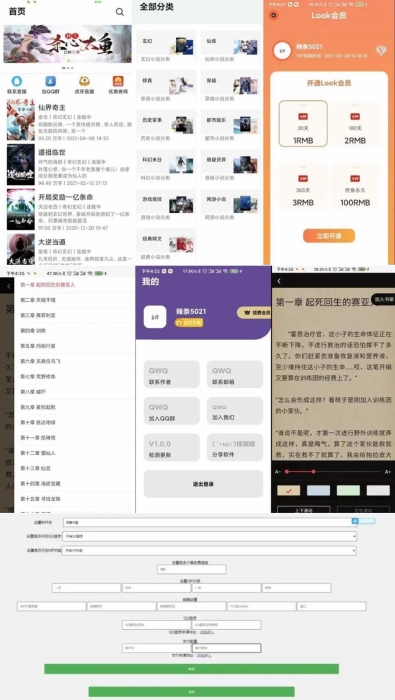Open the VIP功能 setting dropdown
The width and height of the screenshot is (395, 700).
[209, 551]
